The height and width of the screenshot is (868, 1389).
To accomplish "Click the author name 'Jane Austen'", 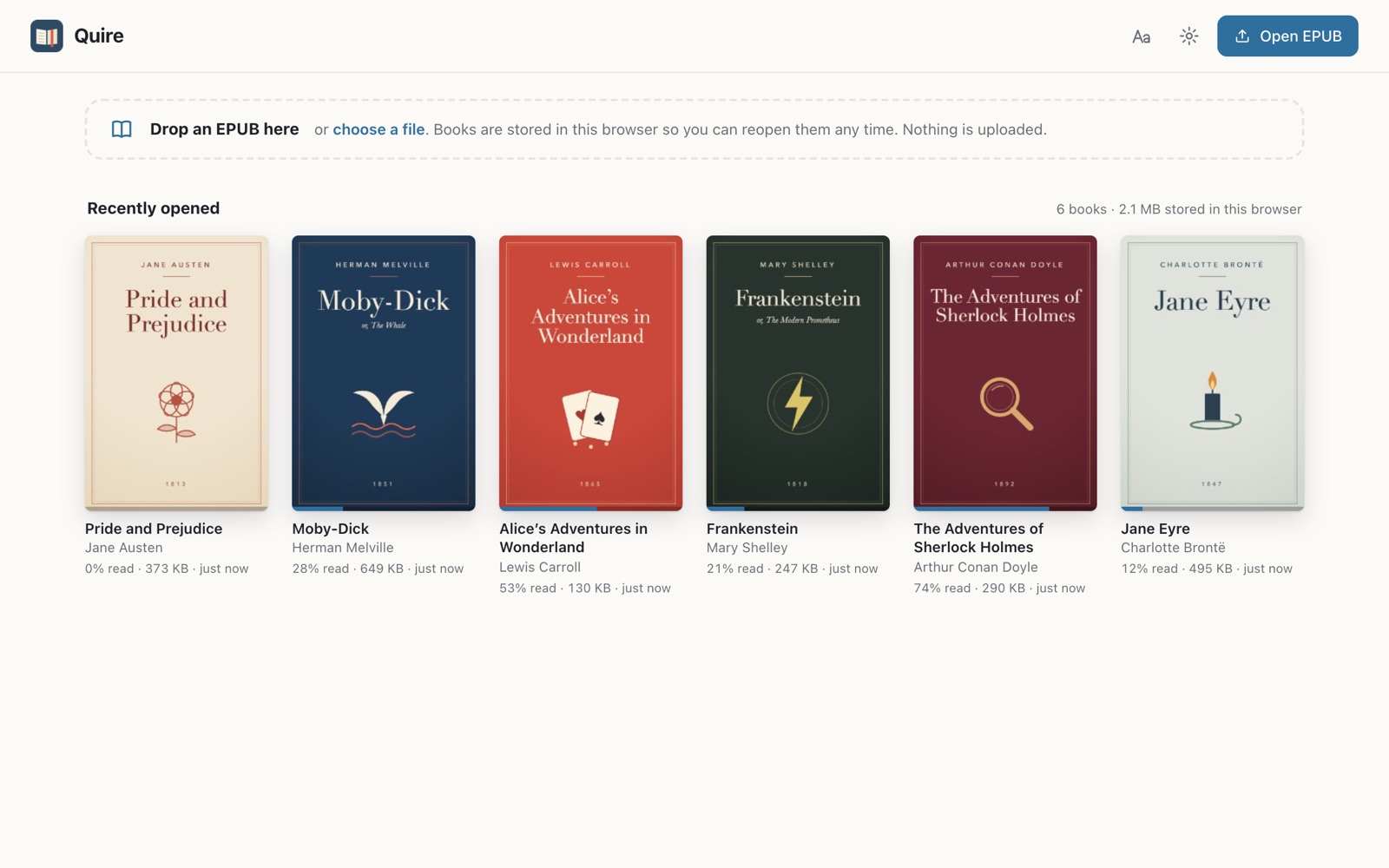I will 124,548.
